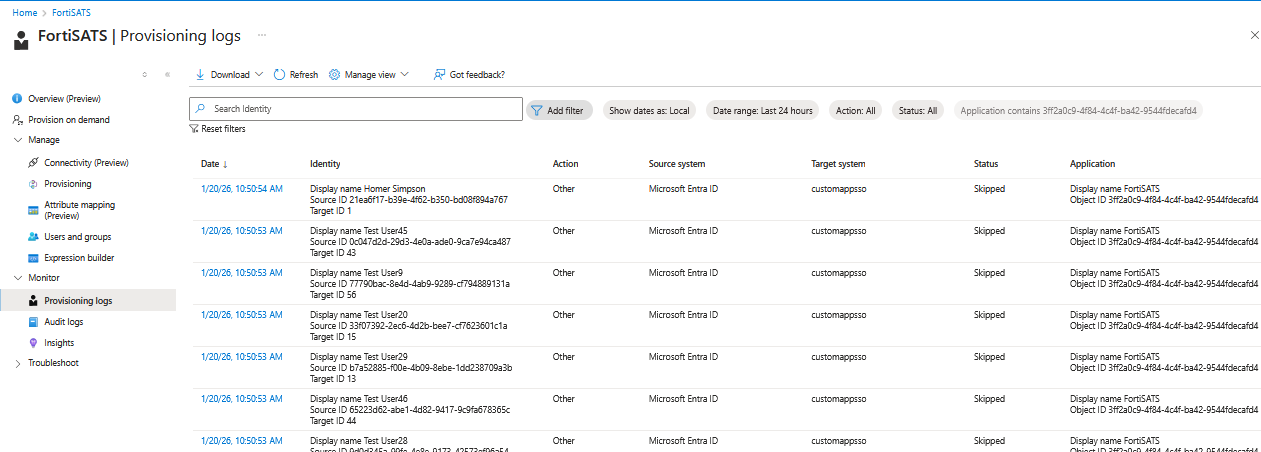
Task: Click the search magnifier icon
Action: pyautogui.click(x=201, y=109)
